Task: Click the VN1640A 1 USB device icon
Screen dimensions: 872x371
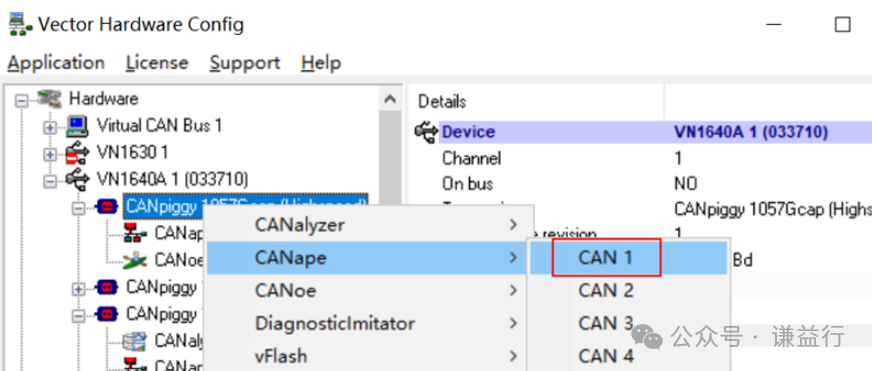Action: click(x=76, y=180)
